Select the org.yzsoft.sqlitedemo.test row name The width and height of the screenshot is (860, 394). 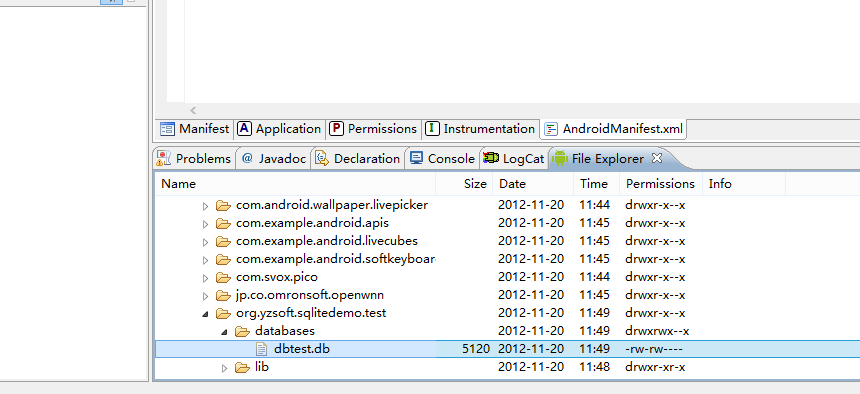tap(311, 313)
